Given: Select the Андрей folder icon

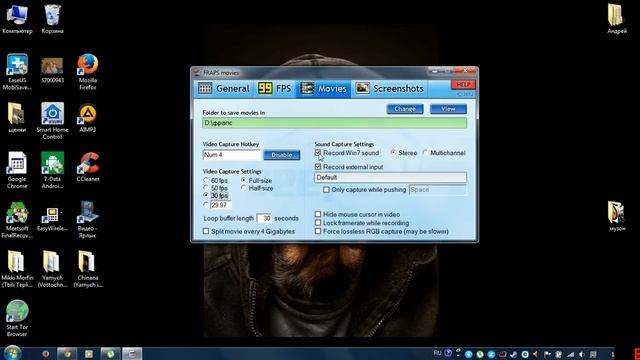Looking at the screenshot, I should tap(616, 18).
